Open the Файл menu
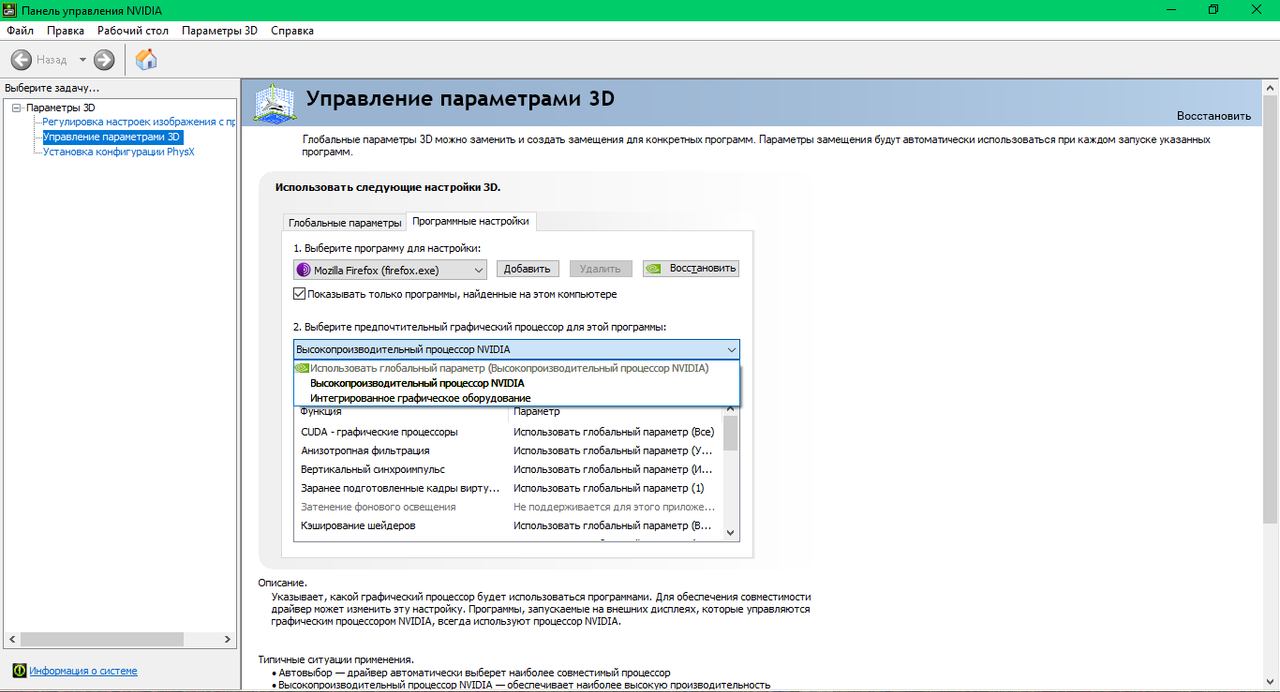Viewport: 1280px width, 692px height. tap(20, 31)
